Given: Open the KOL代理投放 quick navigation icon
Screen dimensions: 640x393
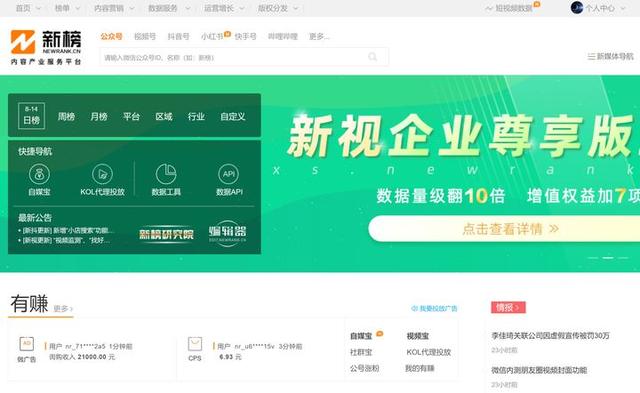Looking at the screenshot, I should click(x=102, y=174).
